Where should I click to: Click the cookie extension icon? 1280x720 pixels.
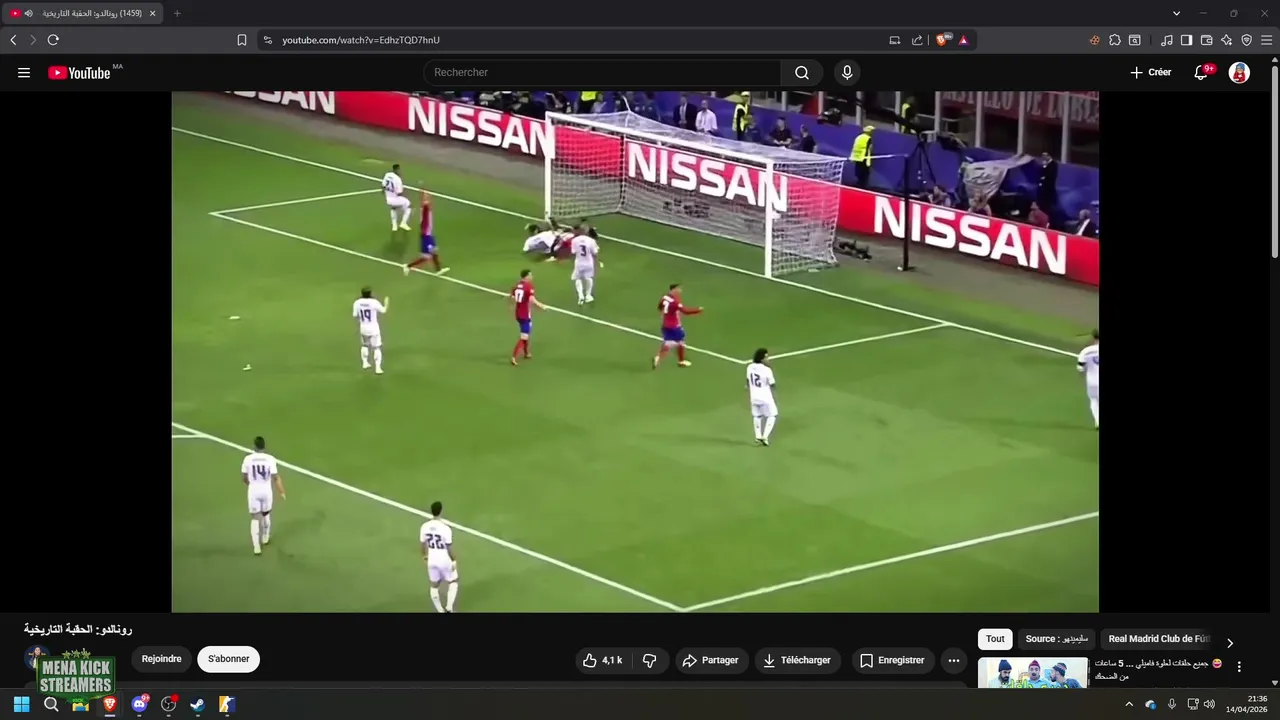coord(1095,40)
